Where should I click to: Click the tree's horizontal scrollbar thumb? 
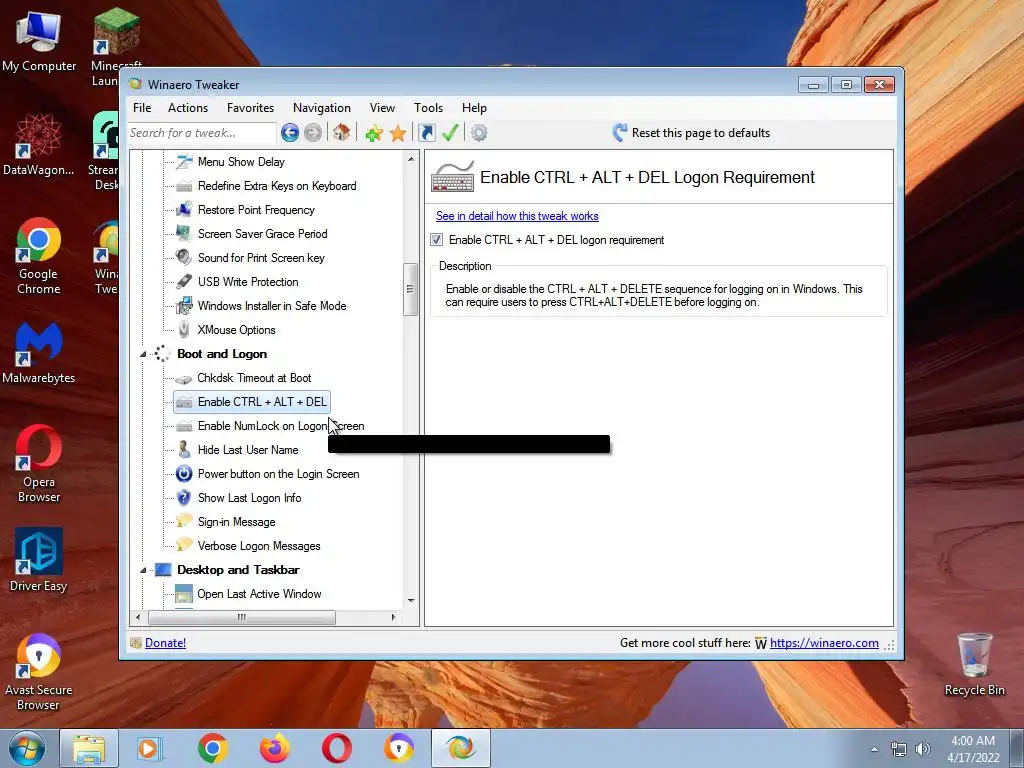pyautogui.click(x=242, y=617)
